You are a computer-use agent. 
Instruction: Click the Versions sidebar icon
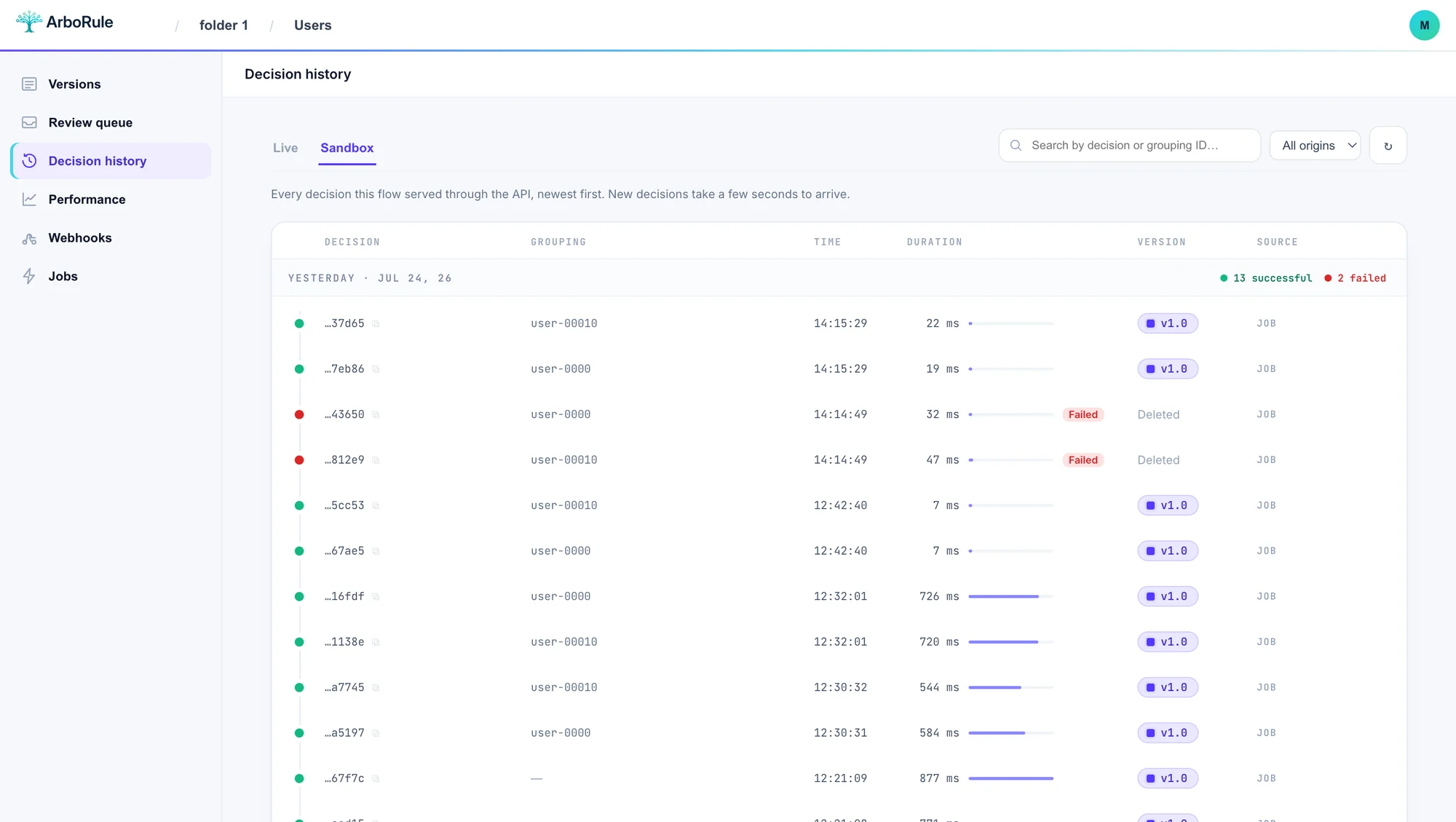pos(29,84)
